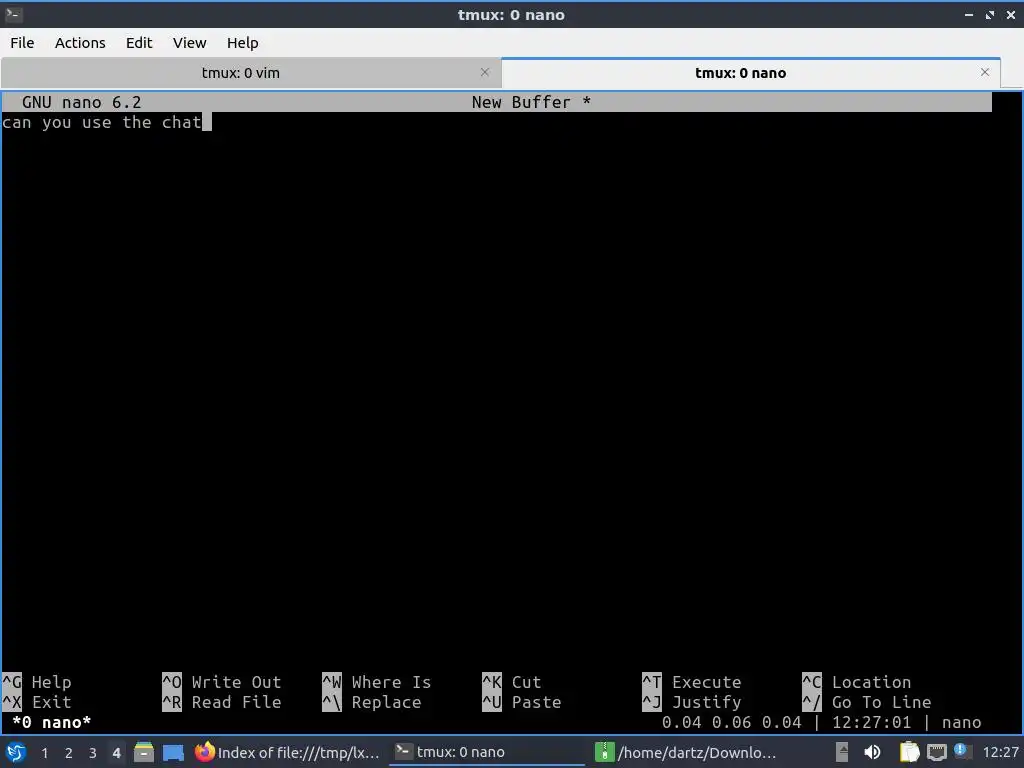This screenshot has height=768, width=1024.
Task: Open the Help menu
Action: pos(242,43)
